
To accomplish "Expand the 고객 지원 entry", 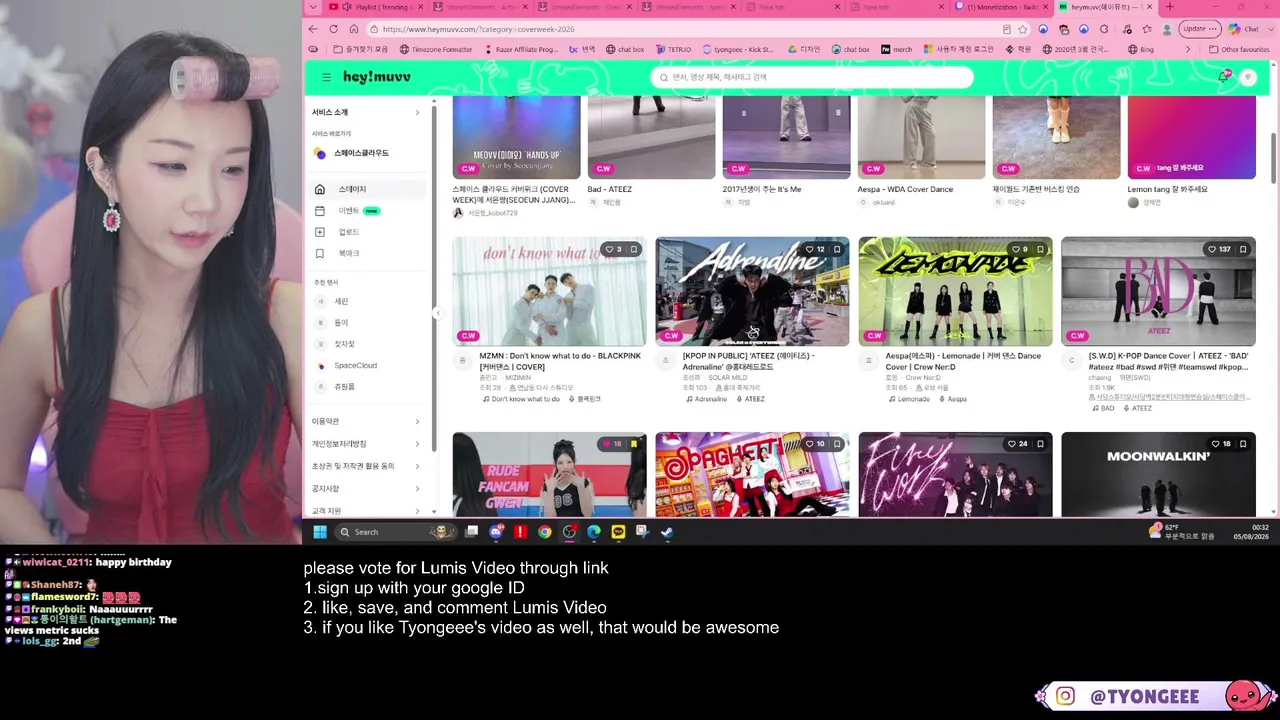I will (x=366, y=511).
